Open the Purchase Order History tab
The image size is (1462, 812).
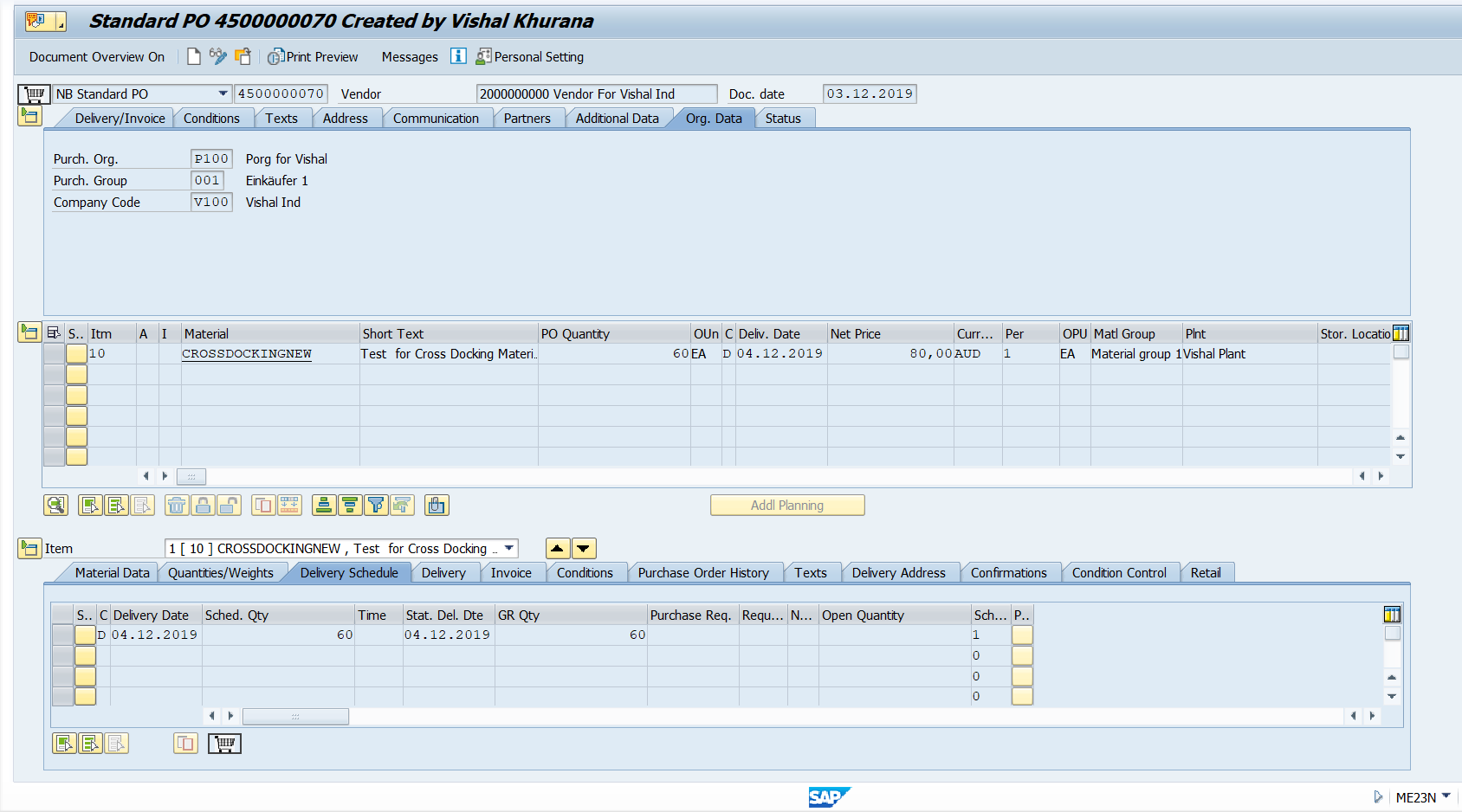(x=703, y=572)
